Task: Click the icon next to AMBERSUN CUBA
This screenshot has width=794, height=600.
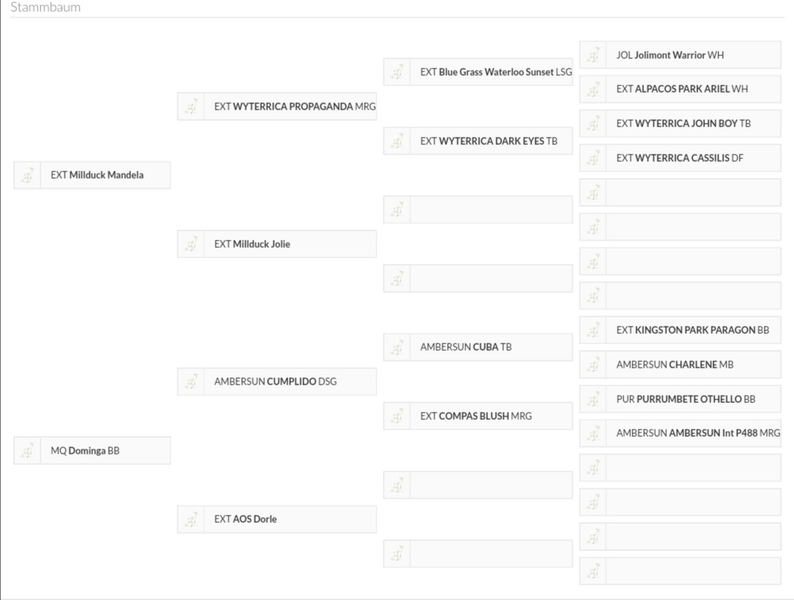Action: [397, 347]
